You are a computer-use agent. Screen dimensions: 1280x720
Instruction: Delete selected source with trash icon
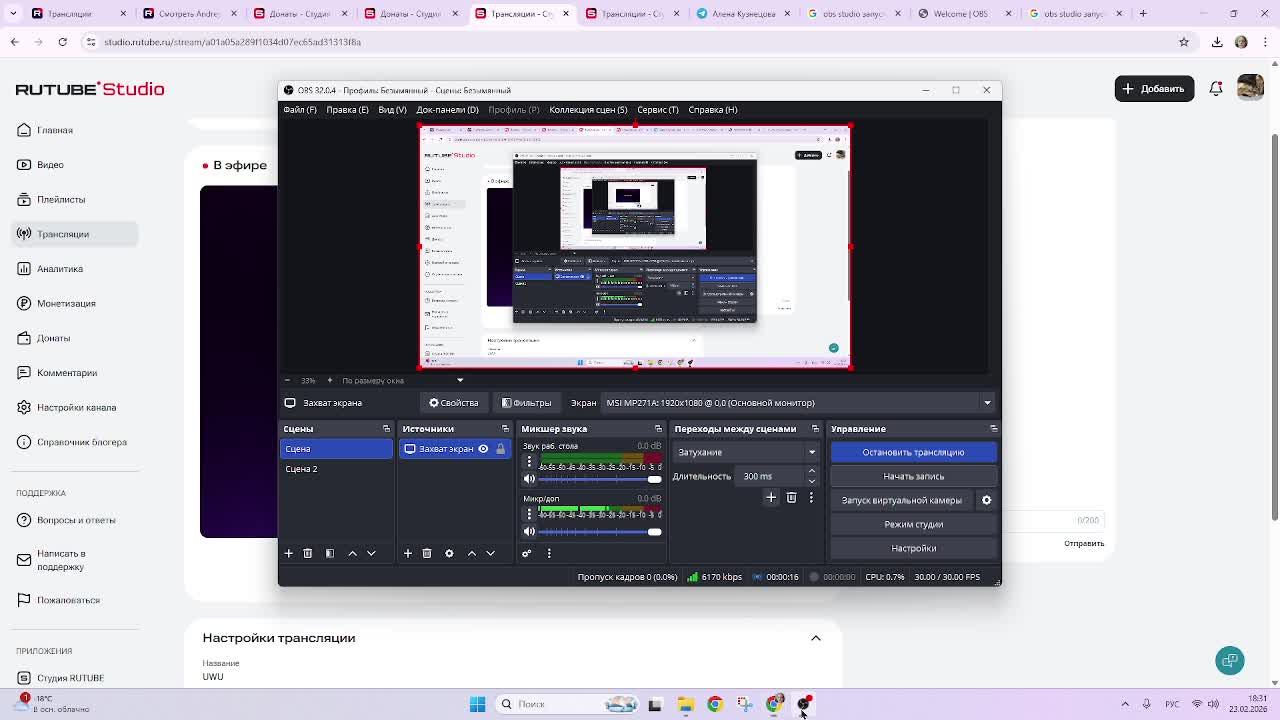pyautogui.click(x=427, y=553)
